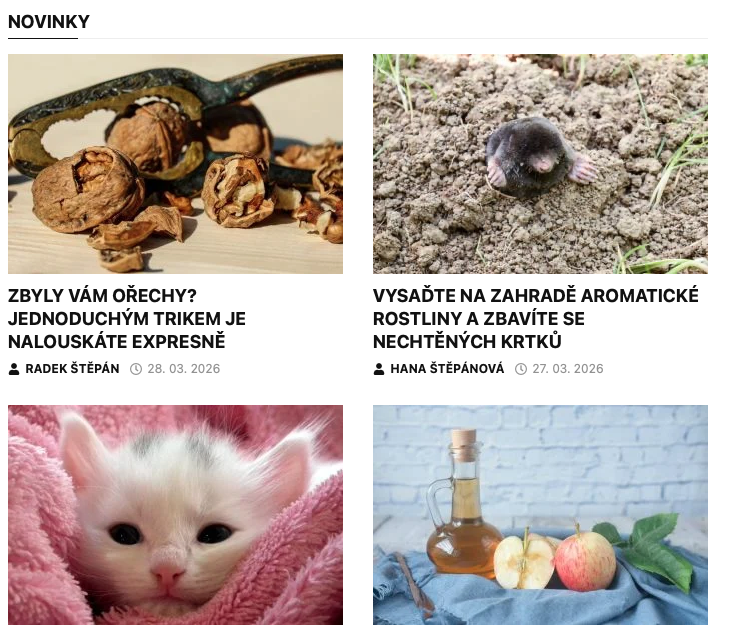This screenshot has width=734, height=633.
Task: Select the date 28. 03. 2026
Action: 184,369
